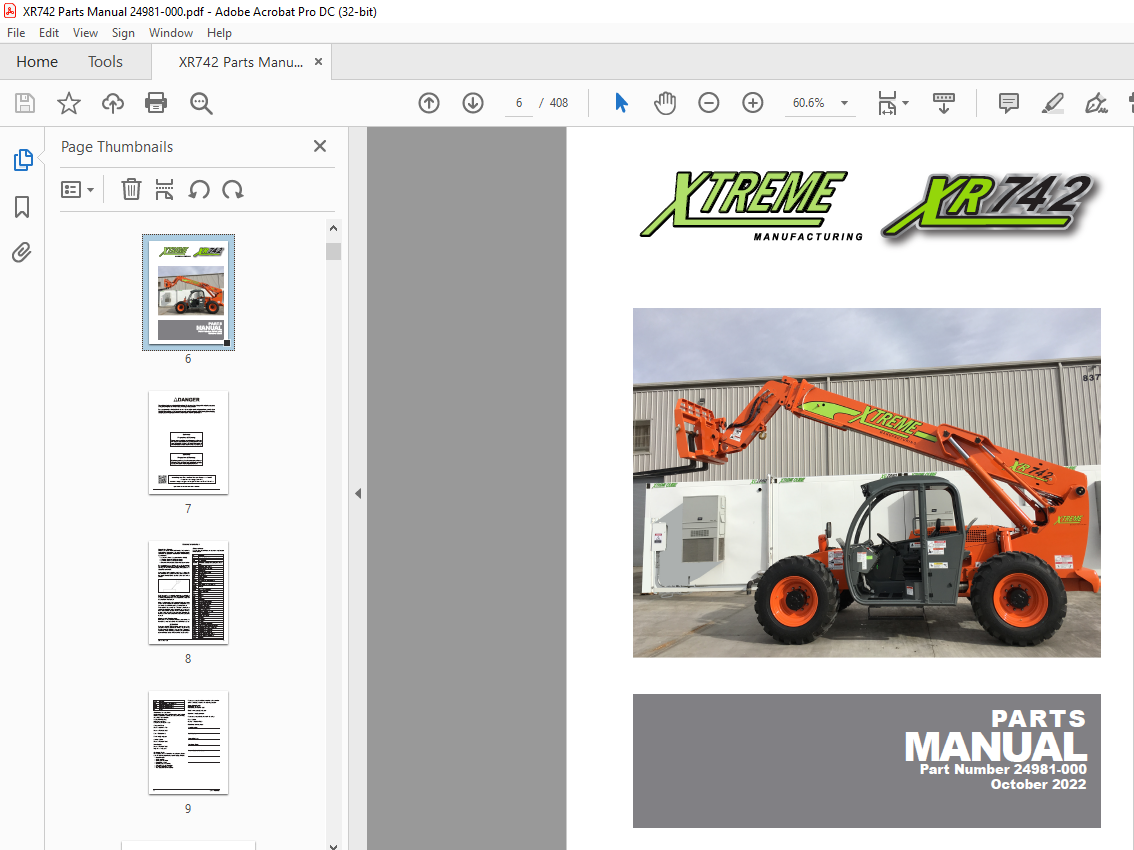Open fit page options icon

[x=892, y=103]
